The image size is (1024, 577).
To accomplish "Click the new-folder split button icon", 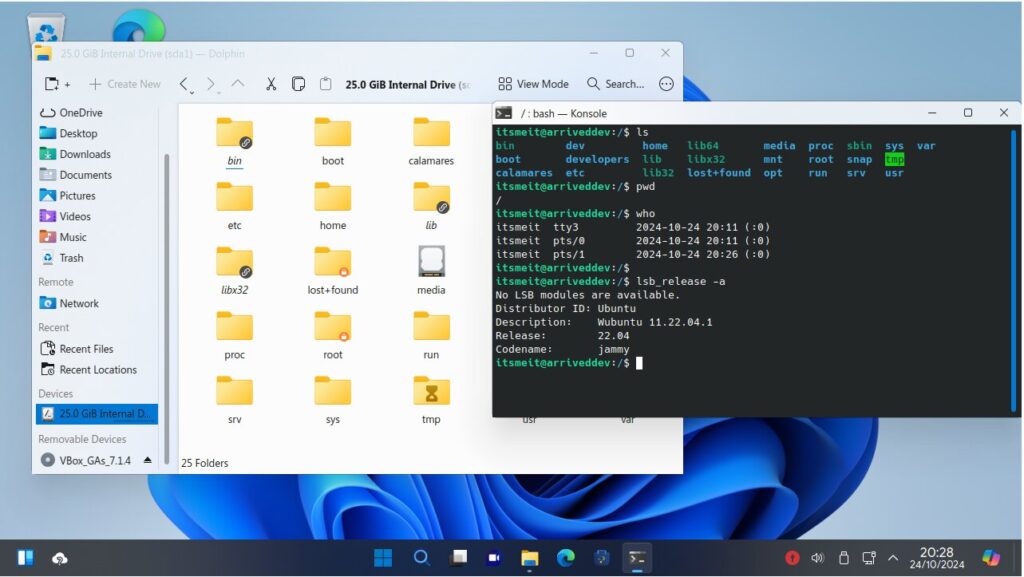I will pyautogui.click(x=52, y=84).
